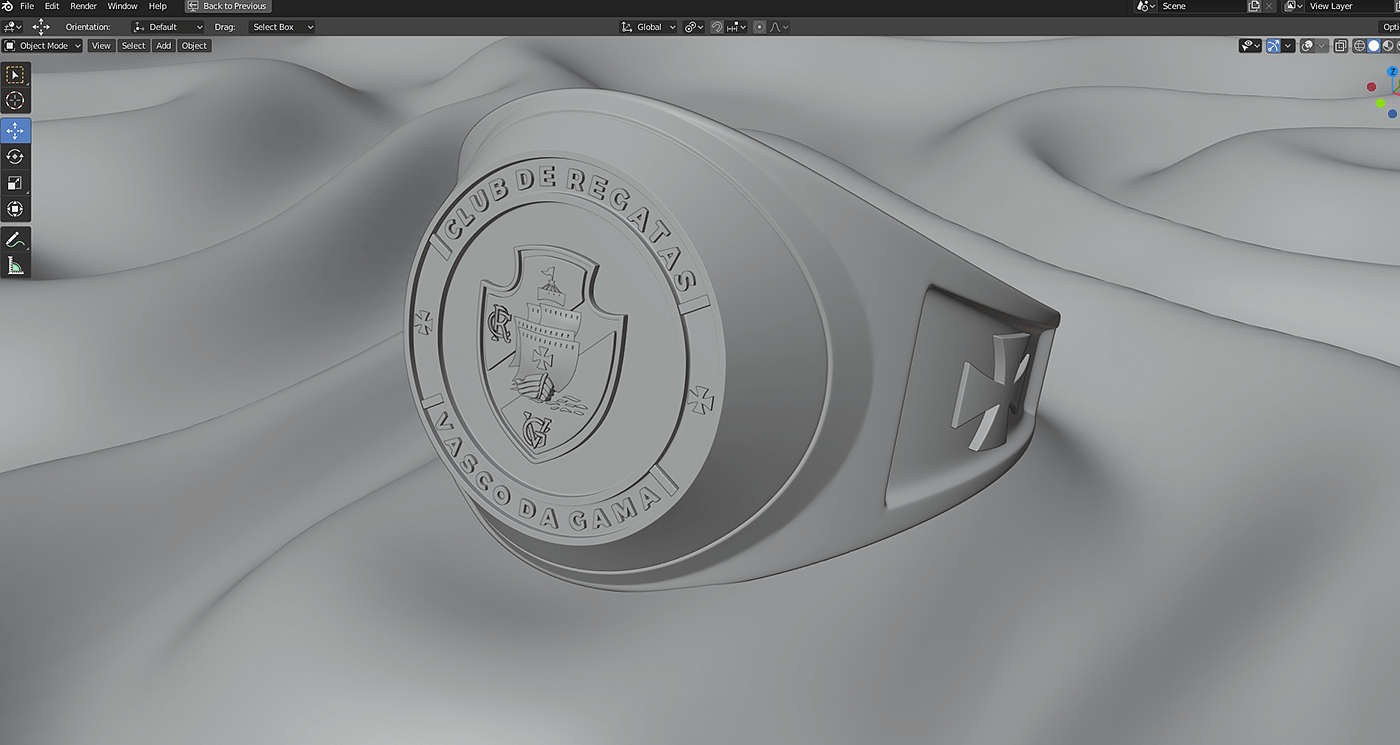
Task: Click the View Layer name field
Action: (1348, 6)
